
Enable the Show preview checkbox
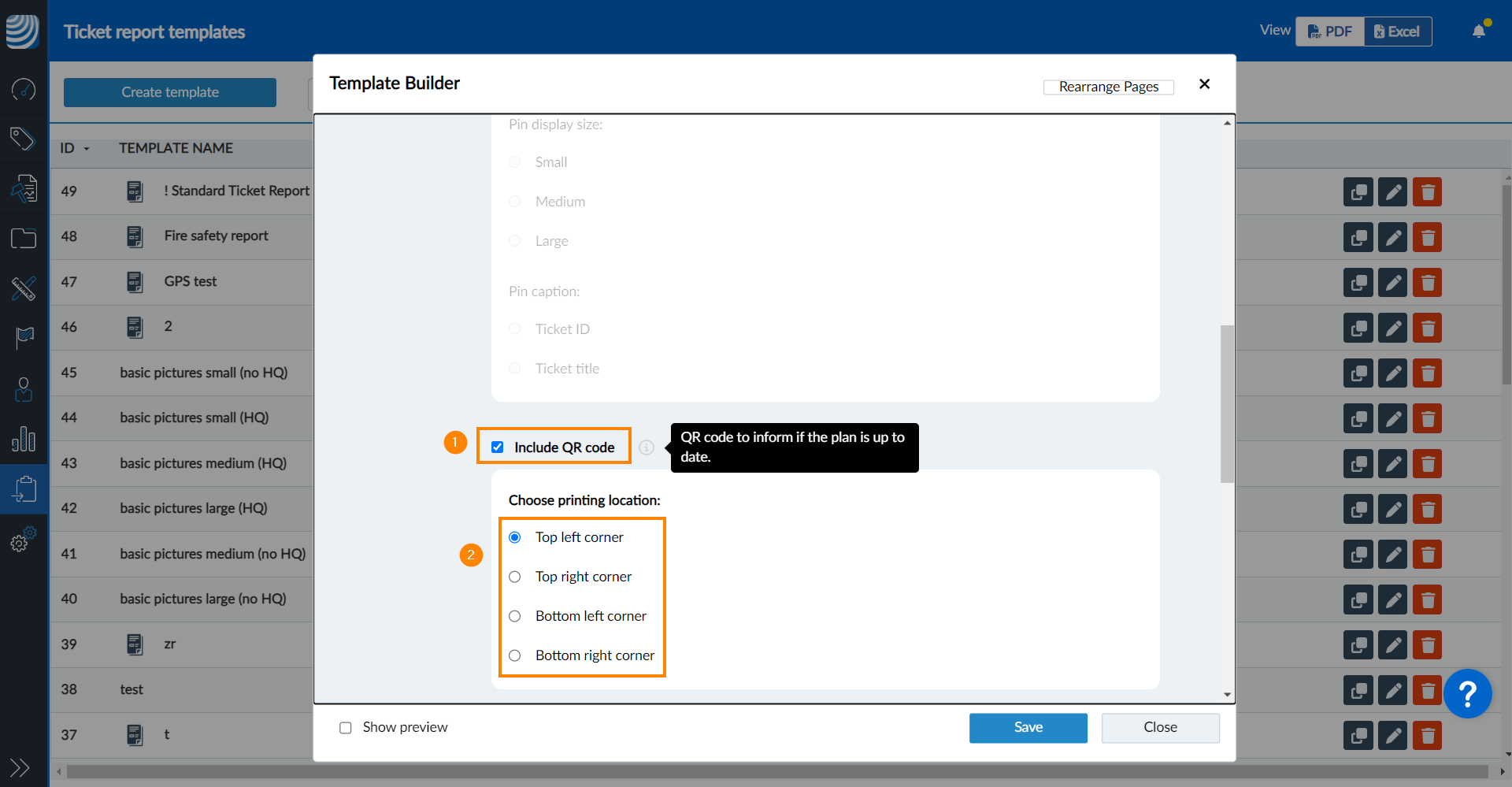coord(346,728)
